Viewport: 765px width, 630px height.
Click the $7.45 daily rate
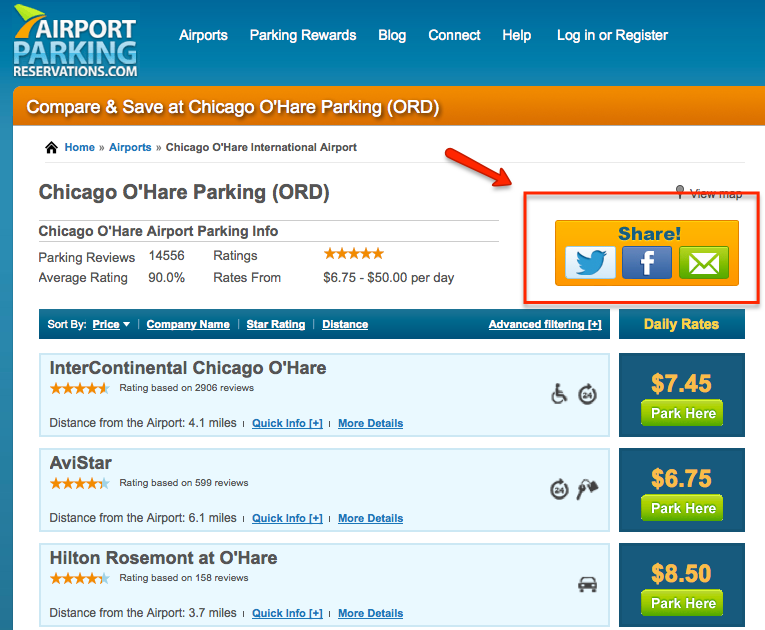(x=682, y=384)
